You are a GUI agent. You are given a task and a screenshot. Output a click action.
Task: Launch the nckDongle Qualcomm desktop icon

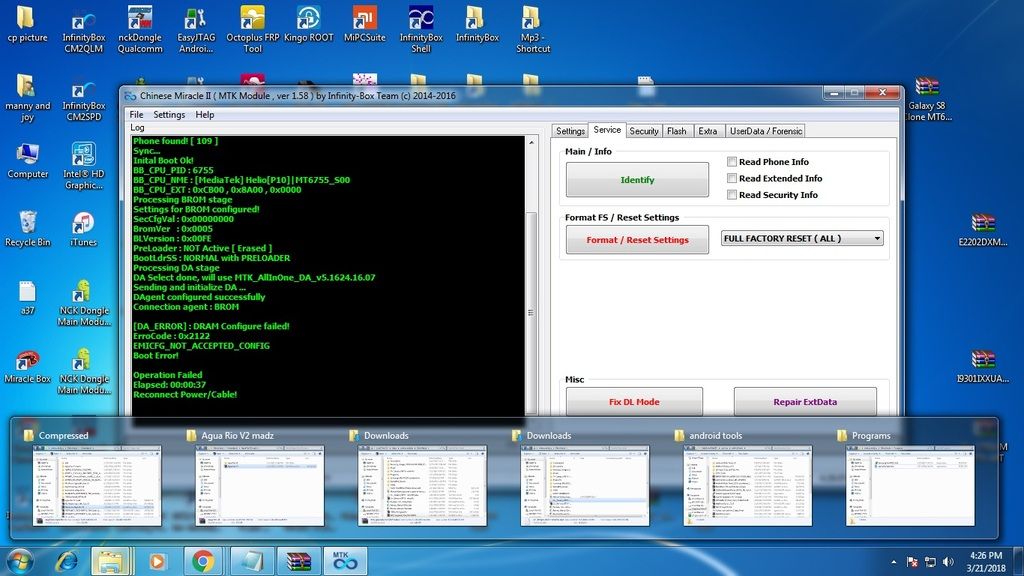[x=140, y=19]
